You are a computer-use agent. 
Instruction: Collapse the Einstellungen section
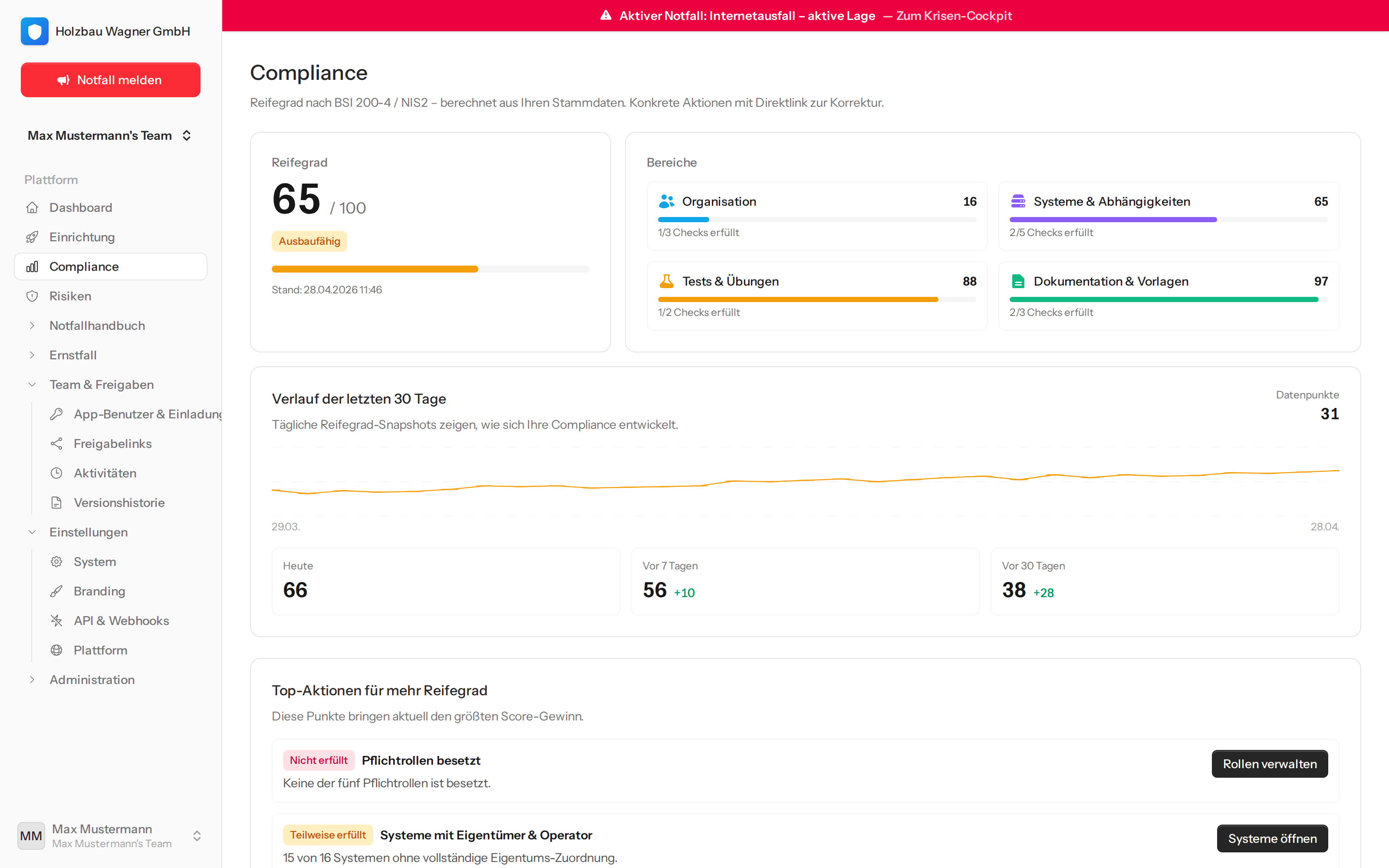(111, 532)
